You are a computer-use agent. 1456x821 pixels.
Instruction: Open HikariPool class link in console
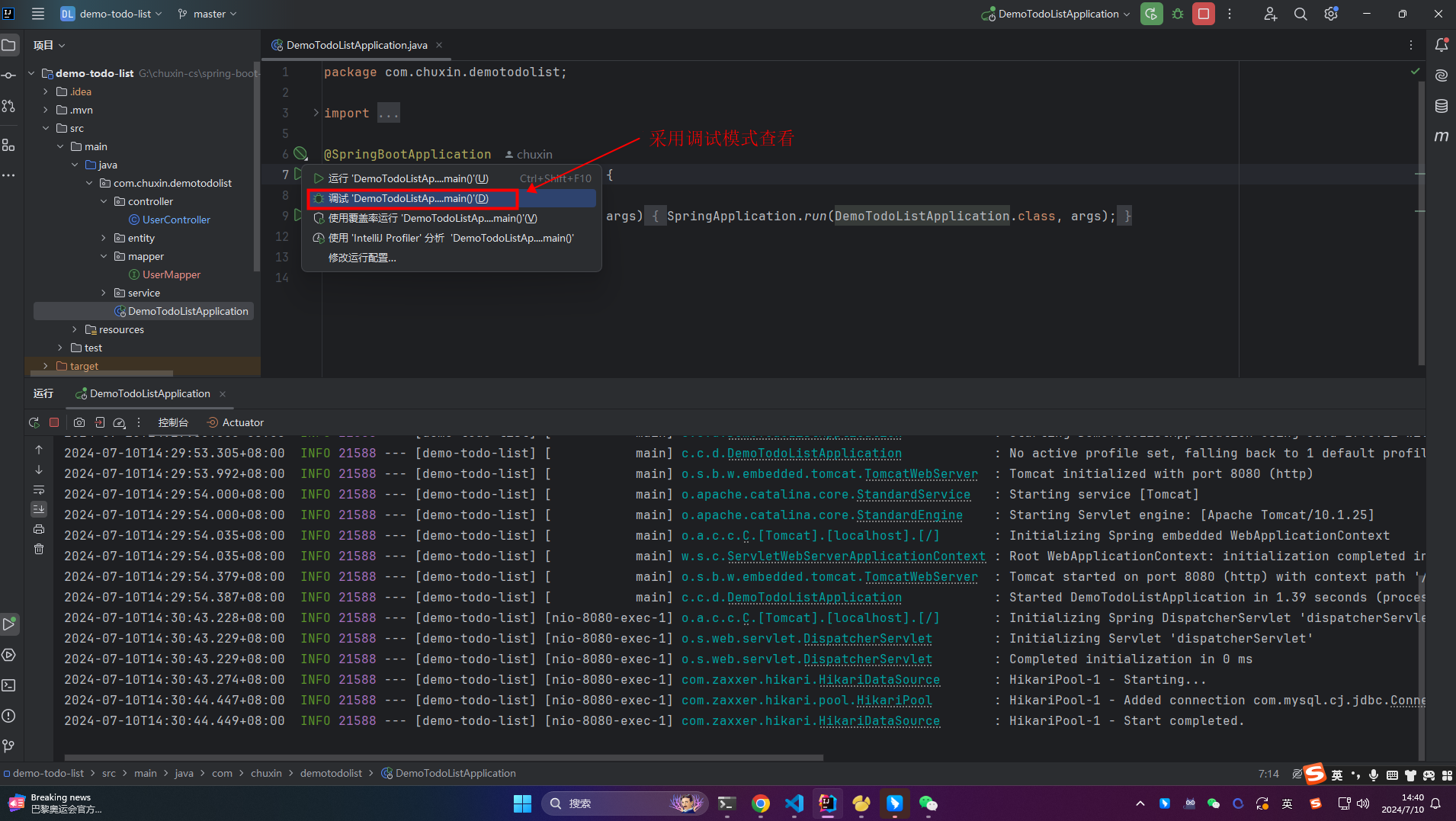point(894,700)
